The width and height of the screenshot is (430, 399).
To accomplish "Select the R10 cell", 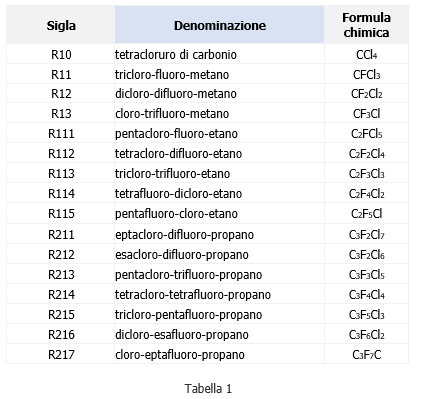I will 61,54.
